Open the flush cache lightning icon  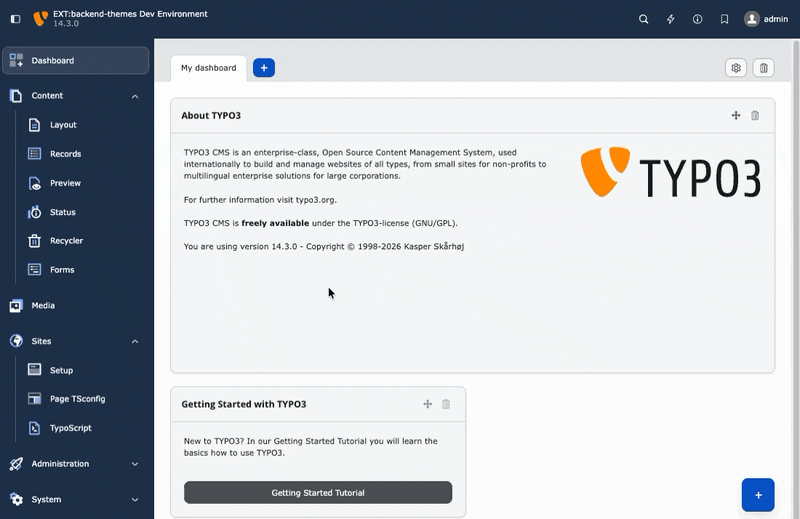tap(670, 19)
